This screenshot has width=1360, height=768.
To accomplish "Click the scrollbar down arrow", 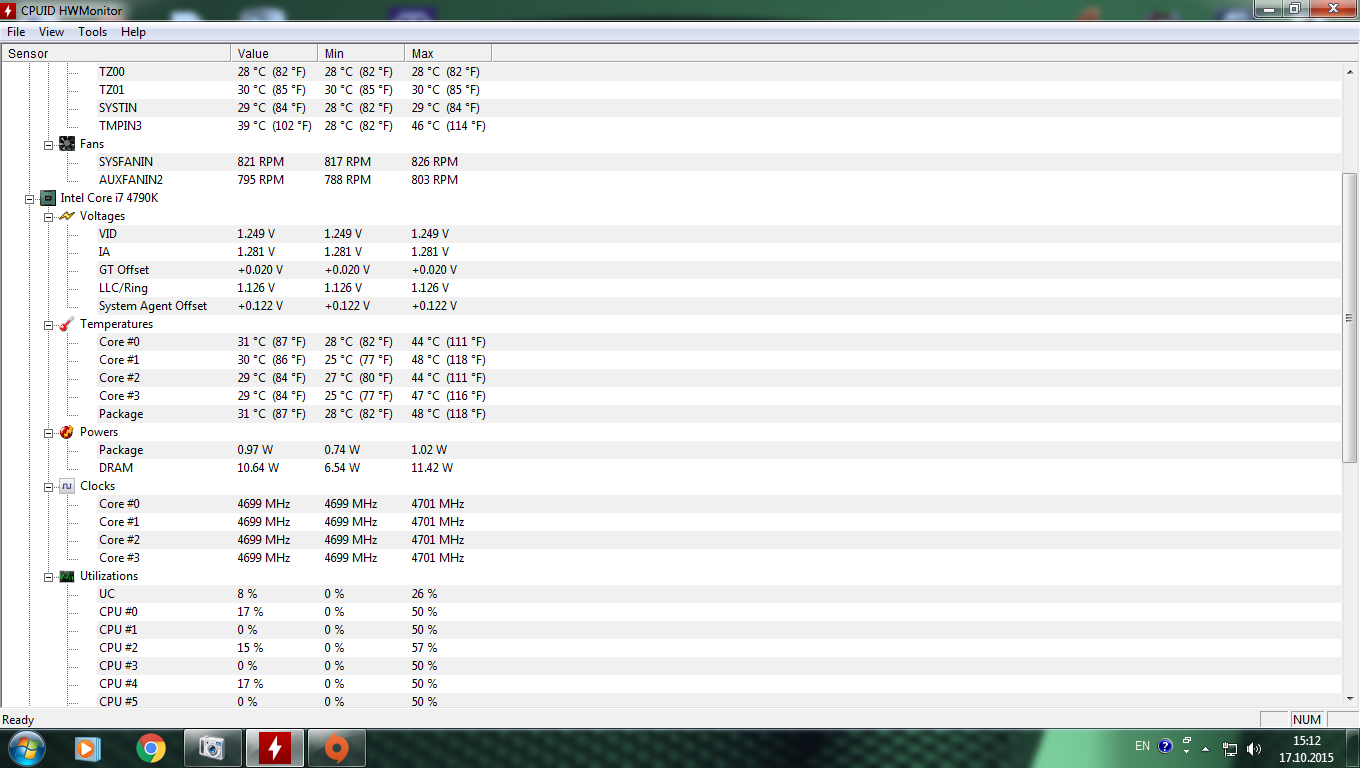I will (1349, 699).
